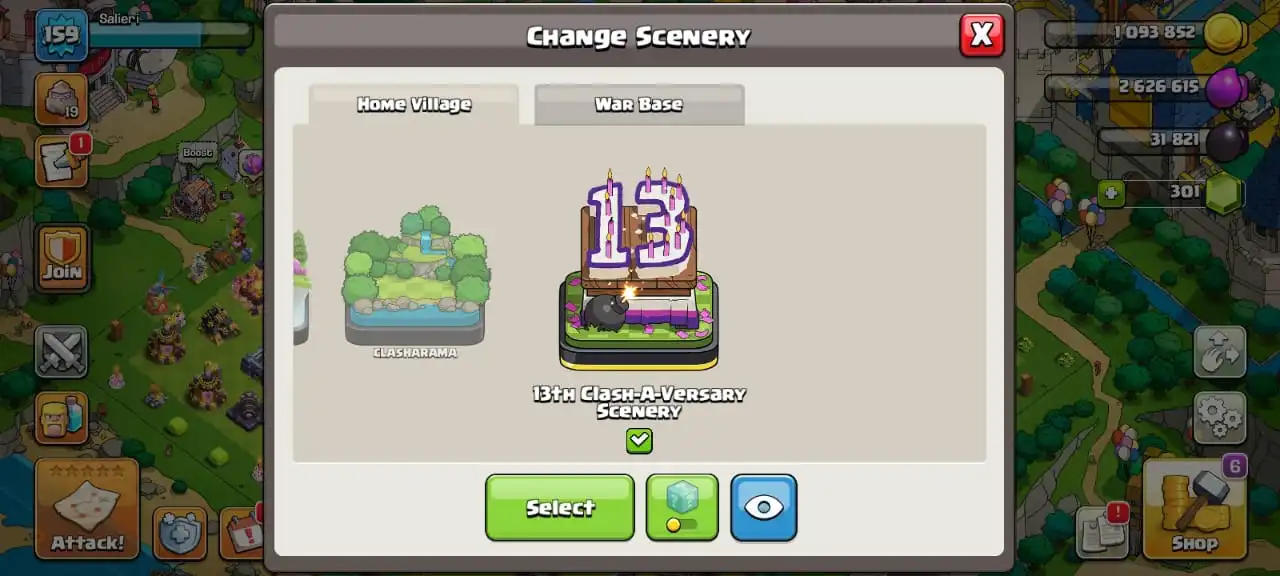Open the quest scroll with red notification
1280x576 pixels.
click(62, 161)
